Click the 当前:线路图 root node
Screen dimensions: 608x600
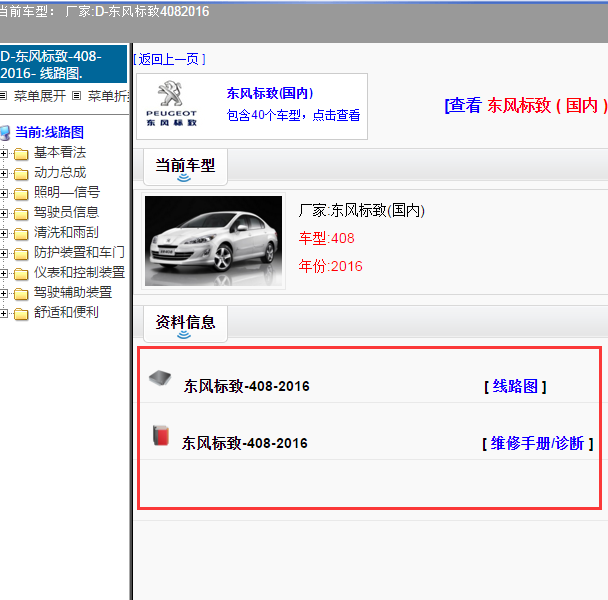pos(49,133)
